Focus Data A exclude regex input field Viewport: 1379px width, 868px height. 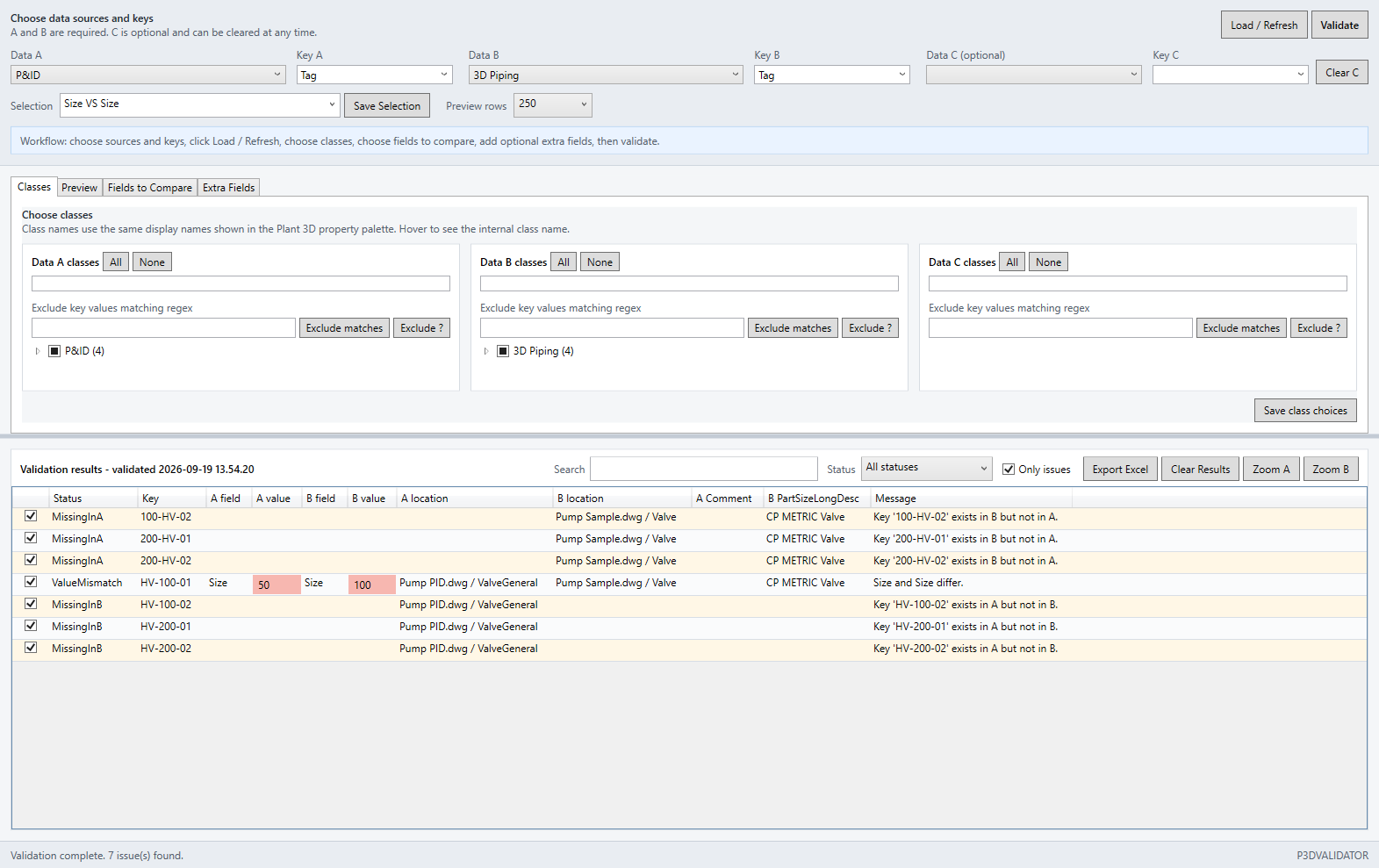pyautogui.click(x=163, y=327)
